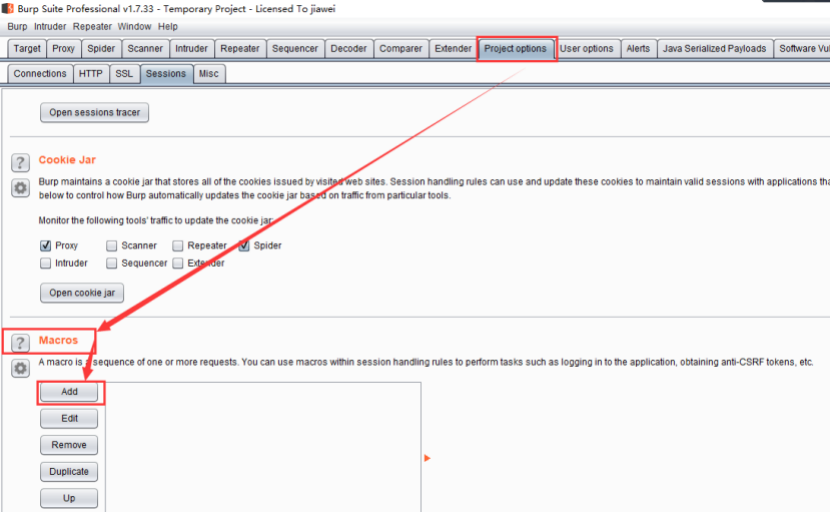The image size is (832, 512).
Task: Click the Up macro button
Action: [69, 498]
